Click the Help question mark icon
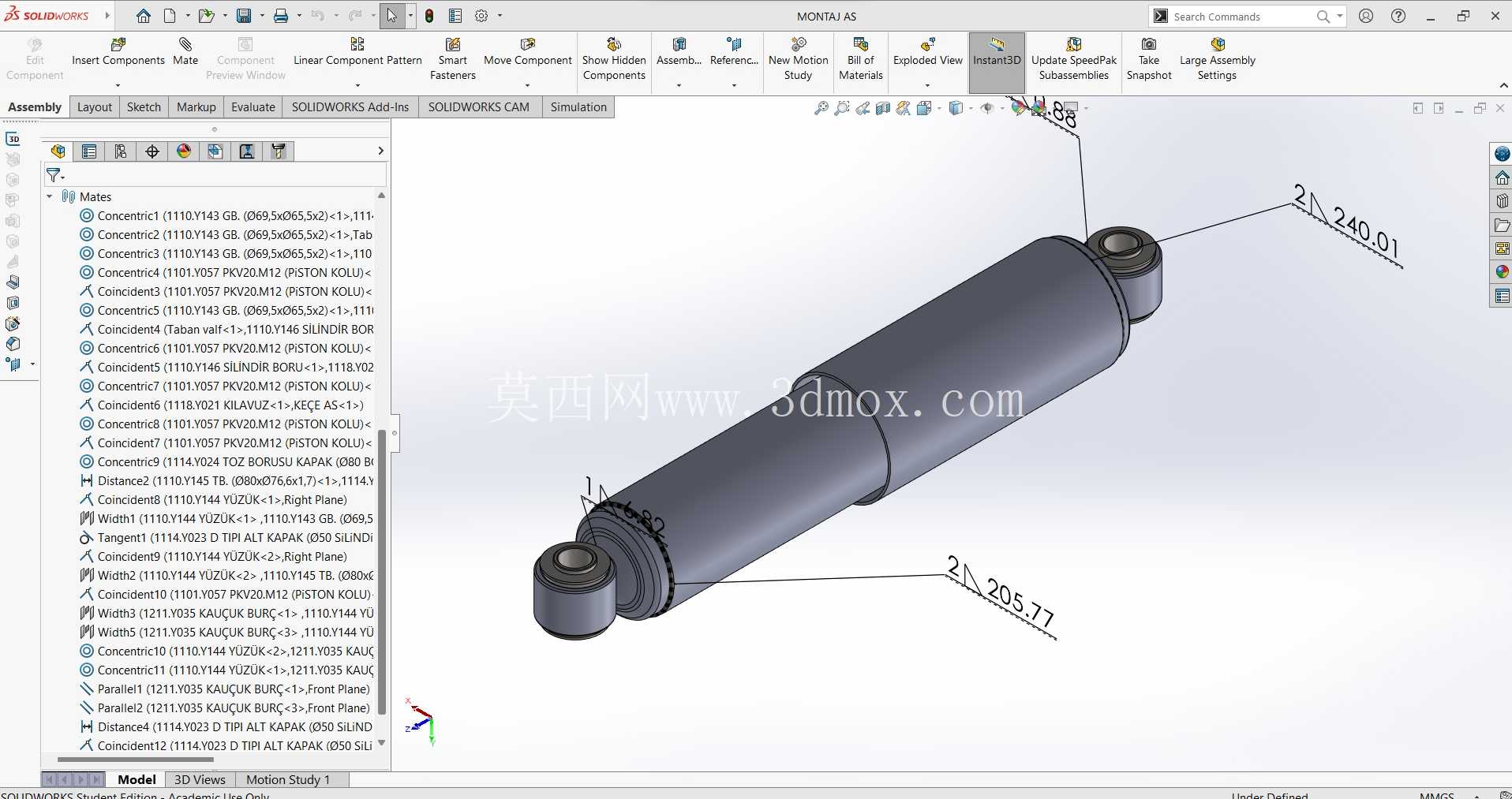The width and height of the screenshot is (1512, 799). (1398, 16)
